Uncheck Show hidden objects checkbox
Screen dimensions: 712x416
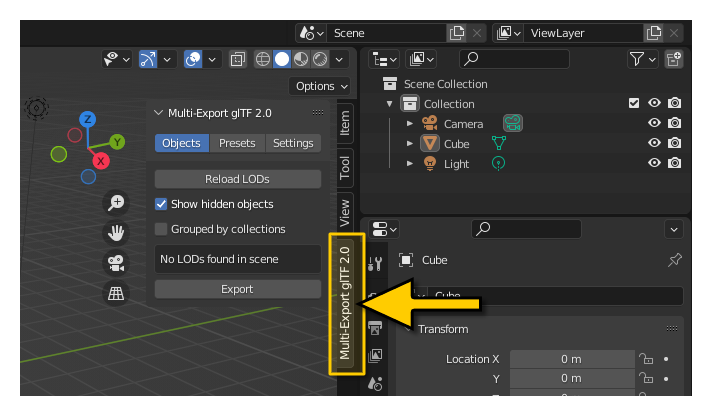click(161, 204)
